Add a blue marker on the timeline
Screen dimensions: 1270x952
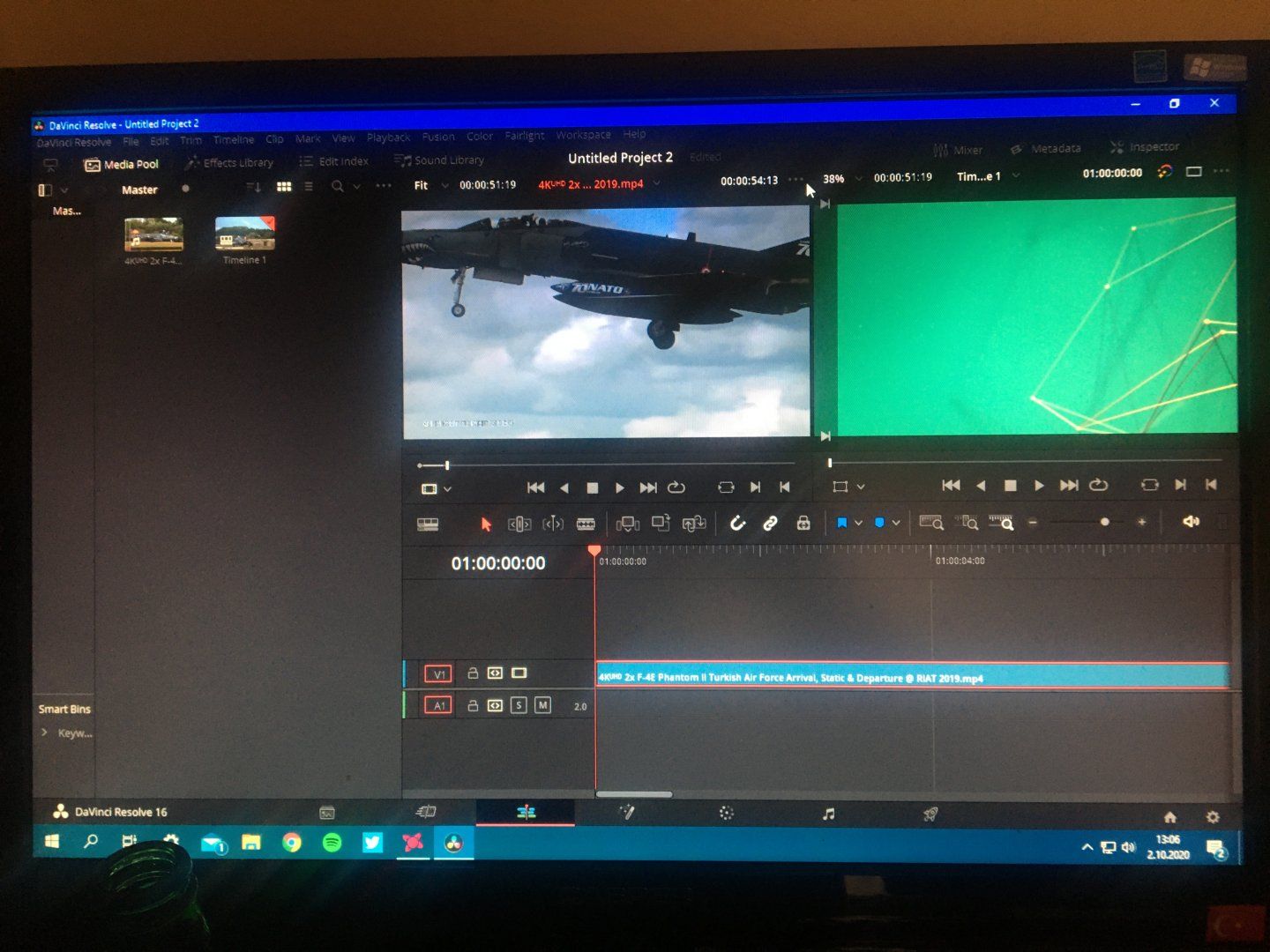879,523
